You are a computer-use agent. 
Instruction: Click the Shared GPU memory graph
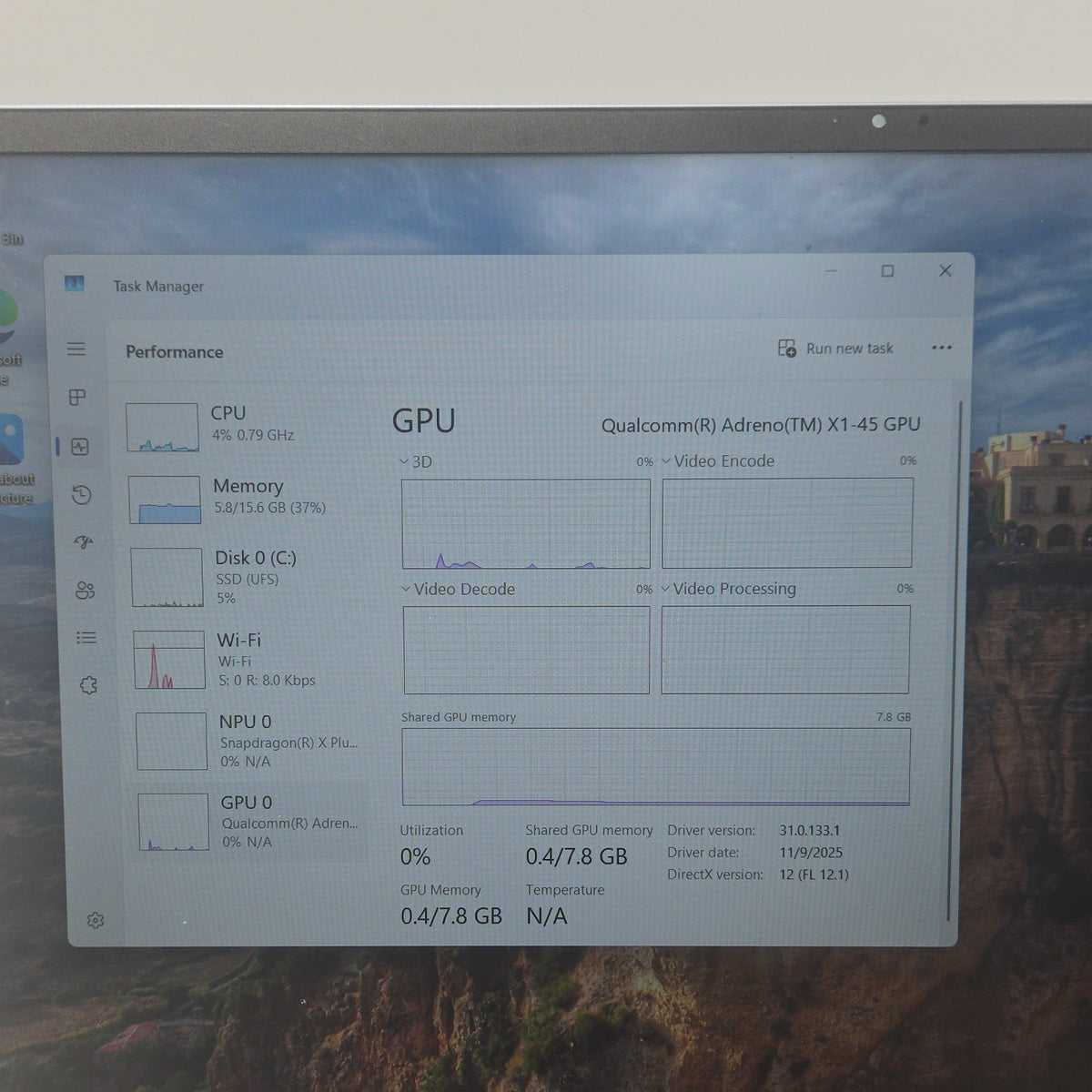click(656, 767)
